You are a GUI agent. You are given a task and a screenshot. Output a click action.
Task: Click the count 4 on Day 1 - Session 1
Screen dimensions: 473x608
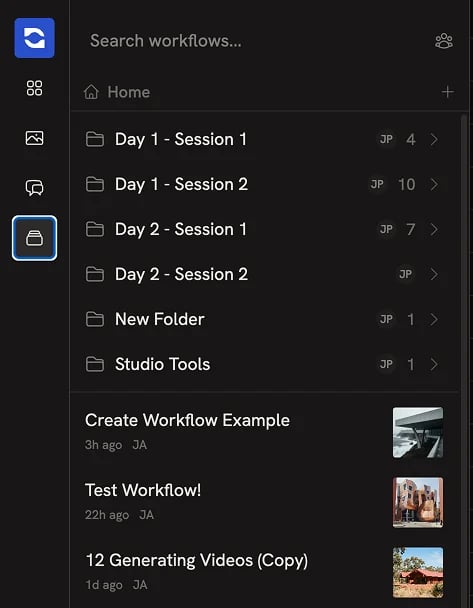(411, 140)
